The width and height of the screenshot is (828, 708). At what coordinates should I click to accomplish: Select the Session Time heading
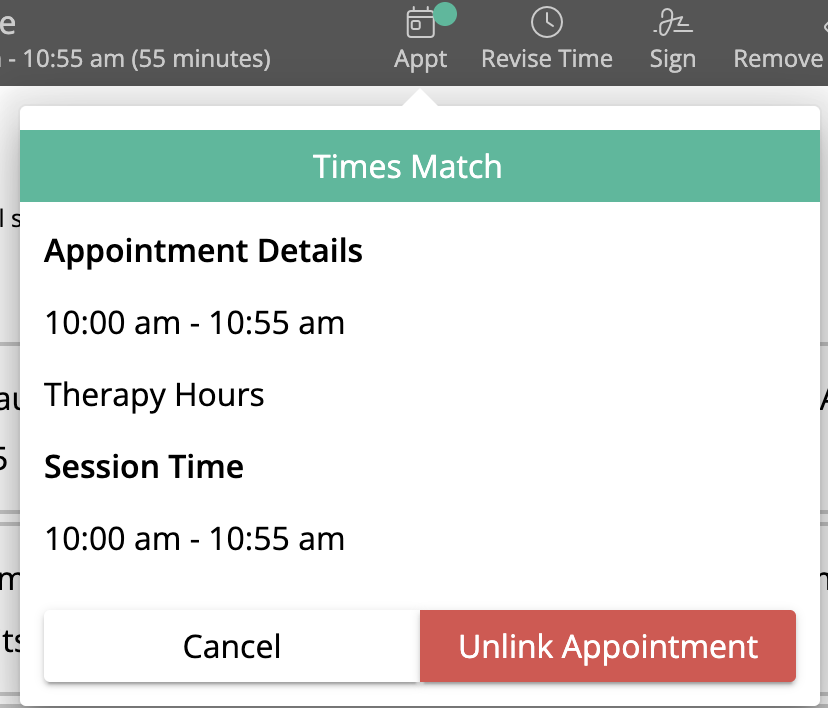click(144, 467)
